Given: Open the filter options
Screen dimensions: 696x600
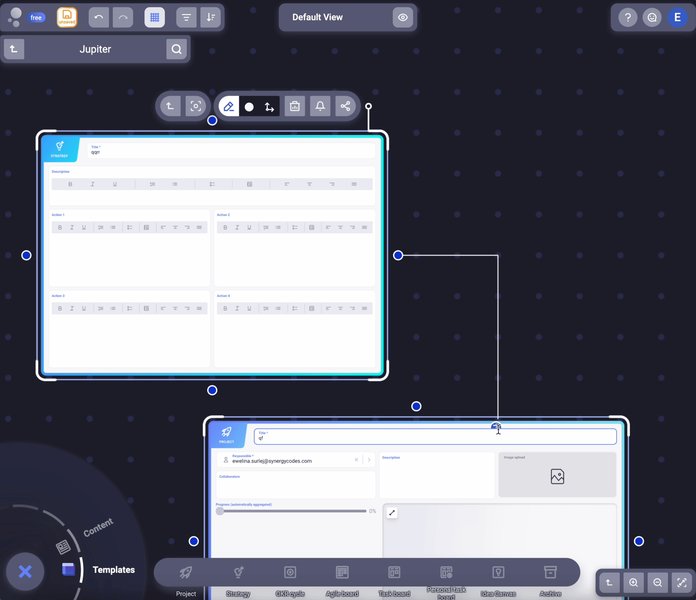Looking at the screenshot, I should point(186,17).
